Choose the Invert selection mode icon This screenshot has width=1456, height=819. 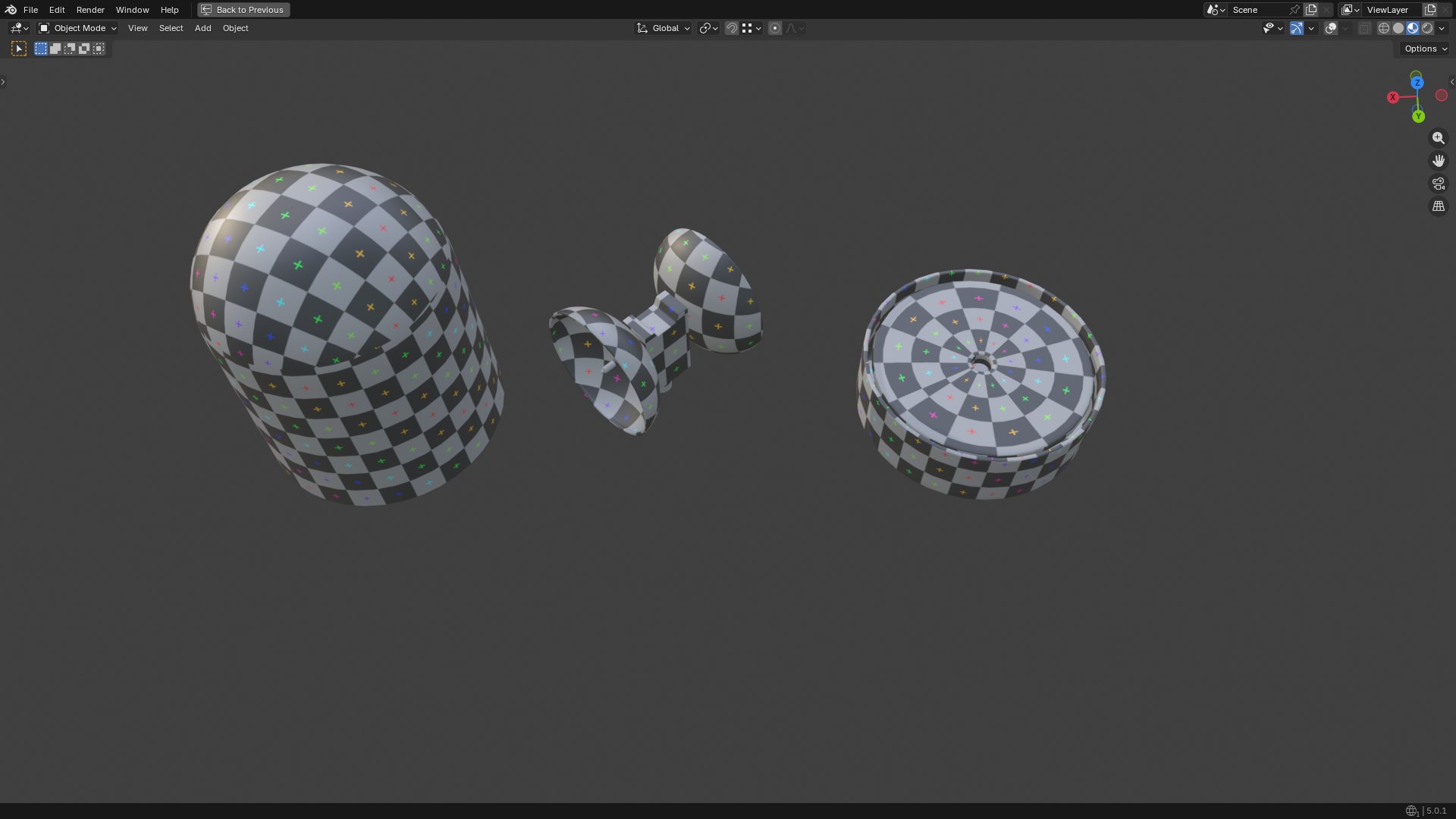(x=84, y=49)
